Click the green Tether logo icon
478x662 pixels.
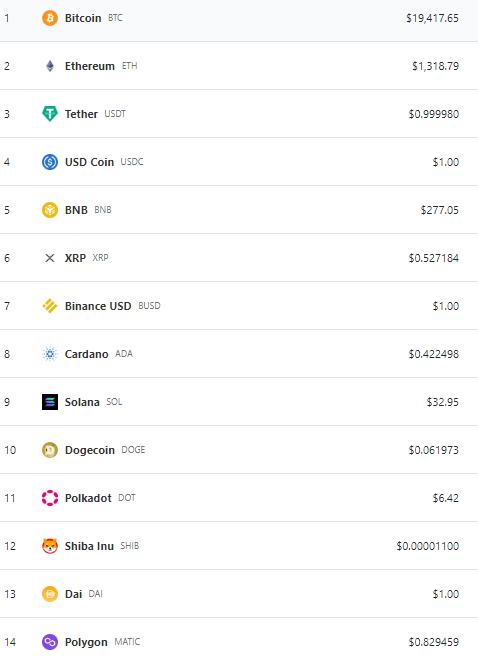tap(50, 114)
